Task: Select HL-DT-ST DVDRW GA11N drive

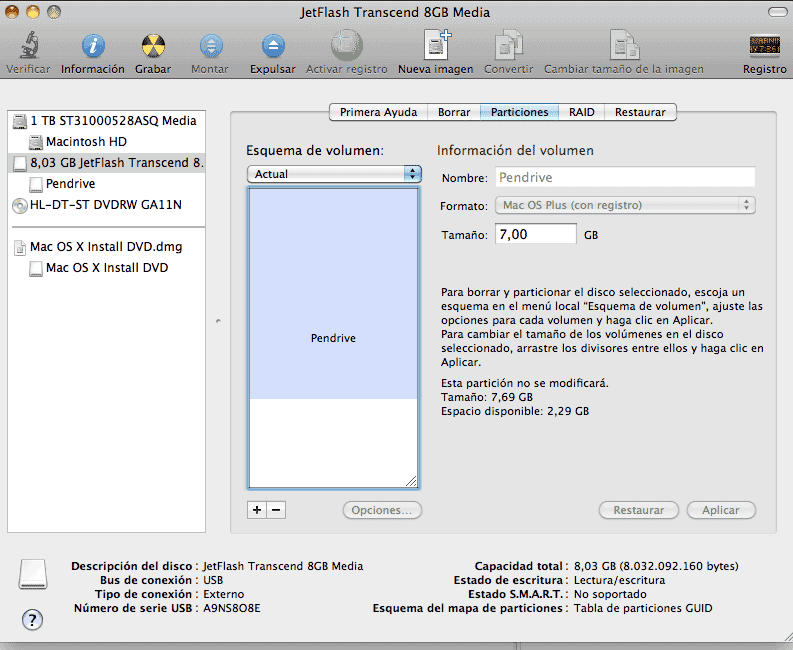Action: click(x=106, y=205)
